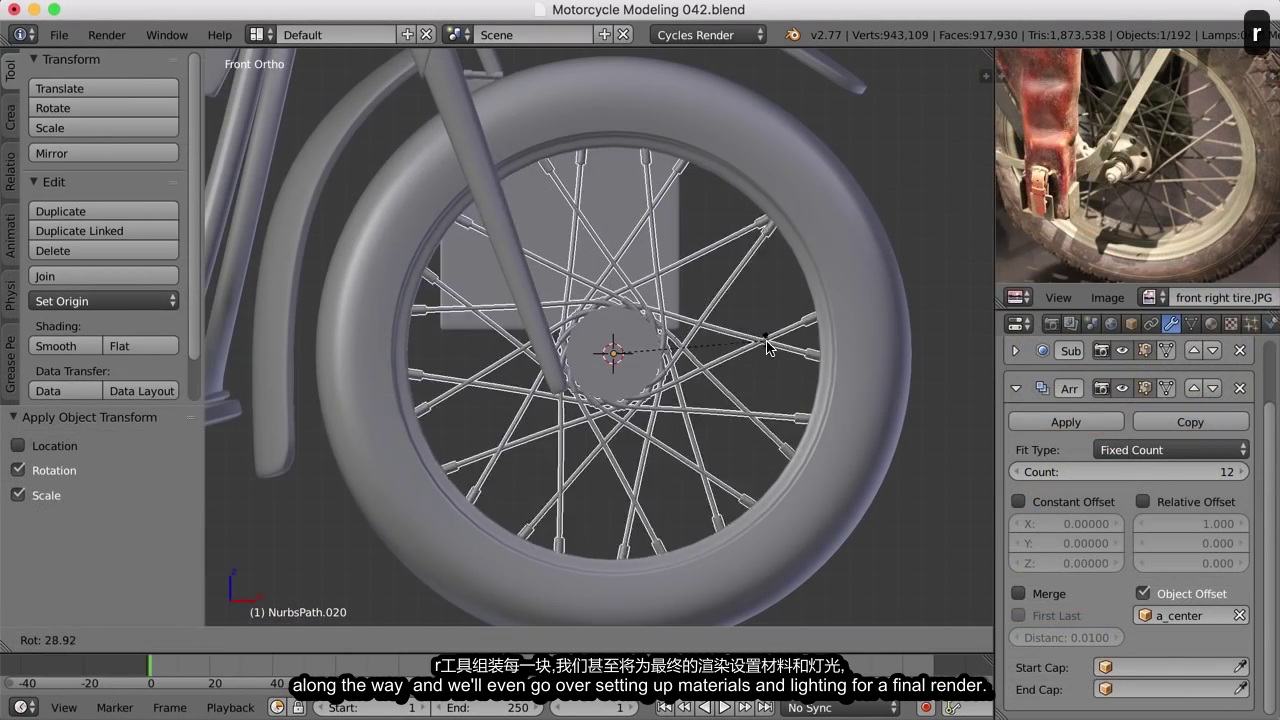Set shading to Smooth
Screen dimensions: 1280x720
(65, 345)
